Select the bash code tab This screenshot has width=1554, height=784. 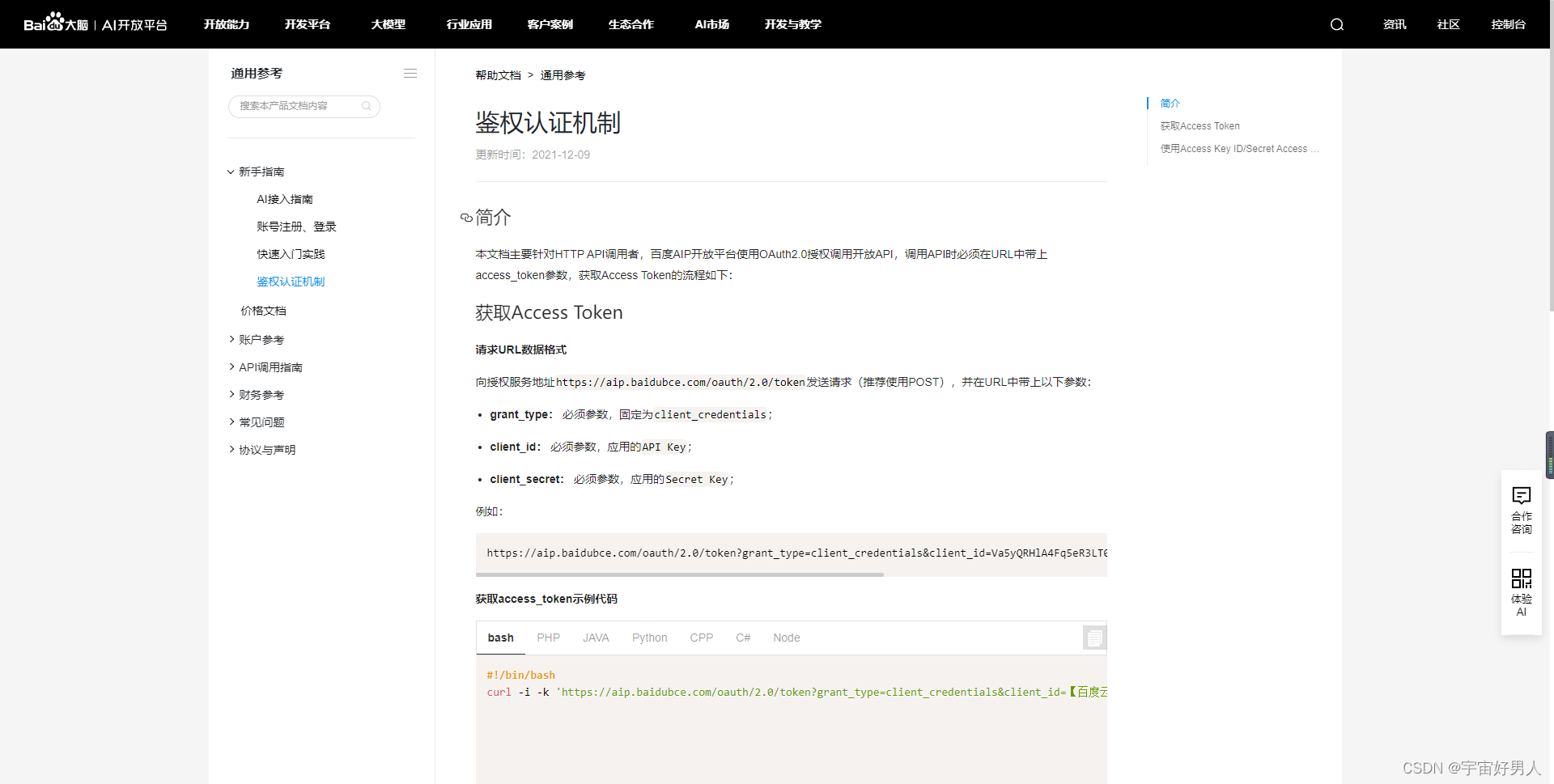501,638
